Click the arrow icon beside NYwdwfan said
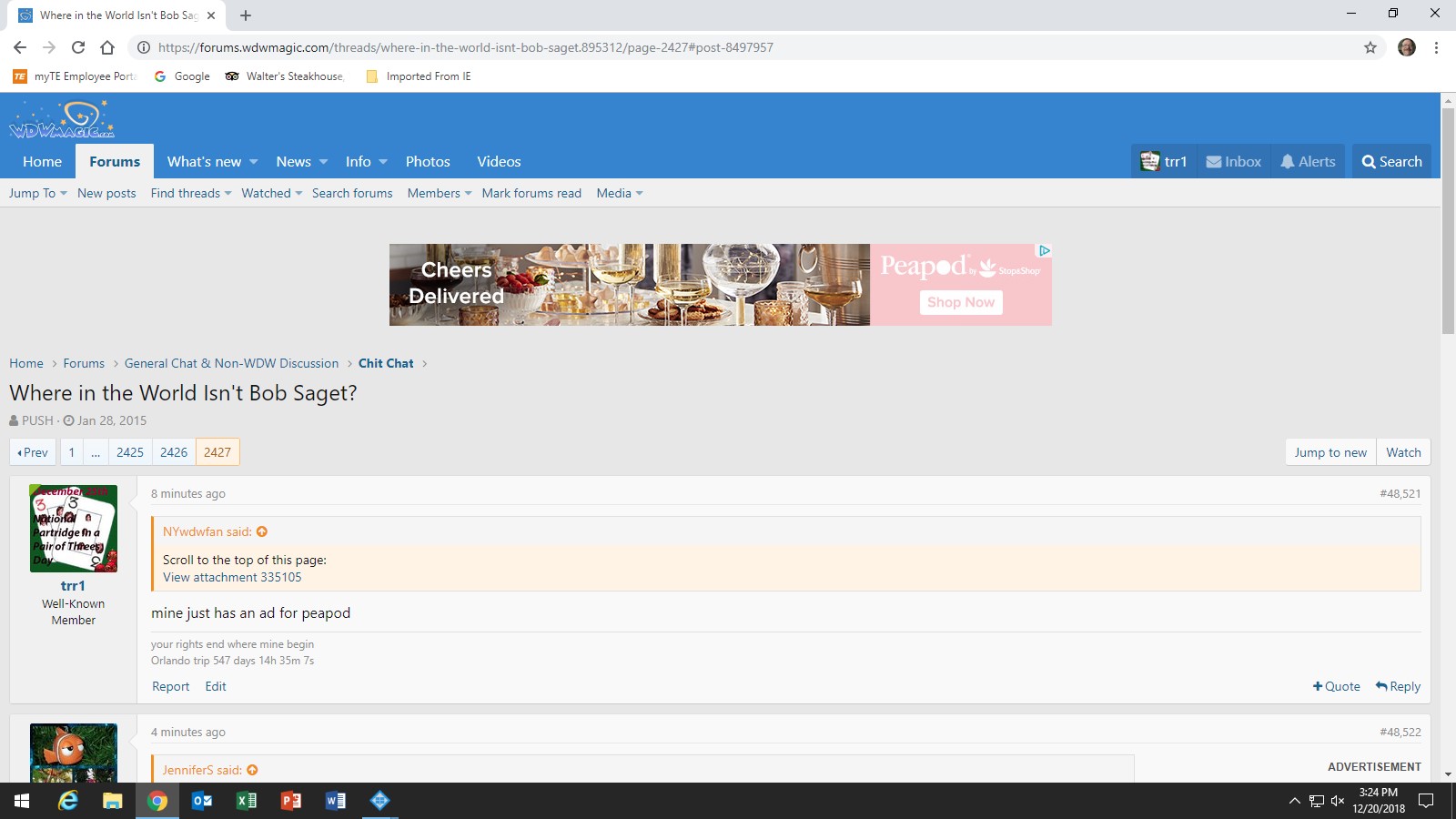The width and height of the screenshot is (1456, 819). click(262, 531)
